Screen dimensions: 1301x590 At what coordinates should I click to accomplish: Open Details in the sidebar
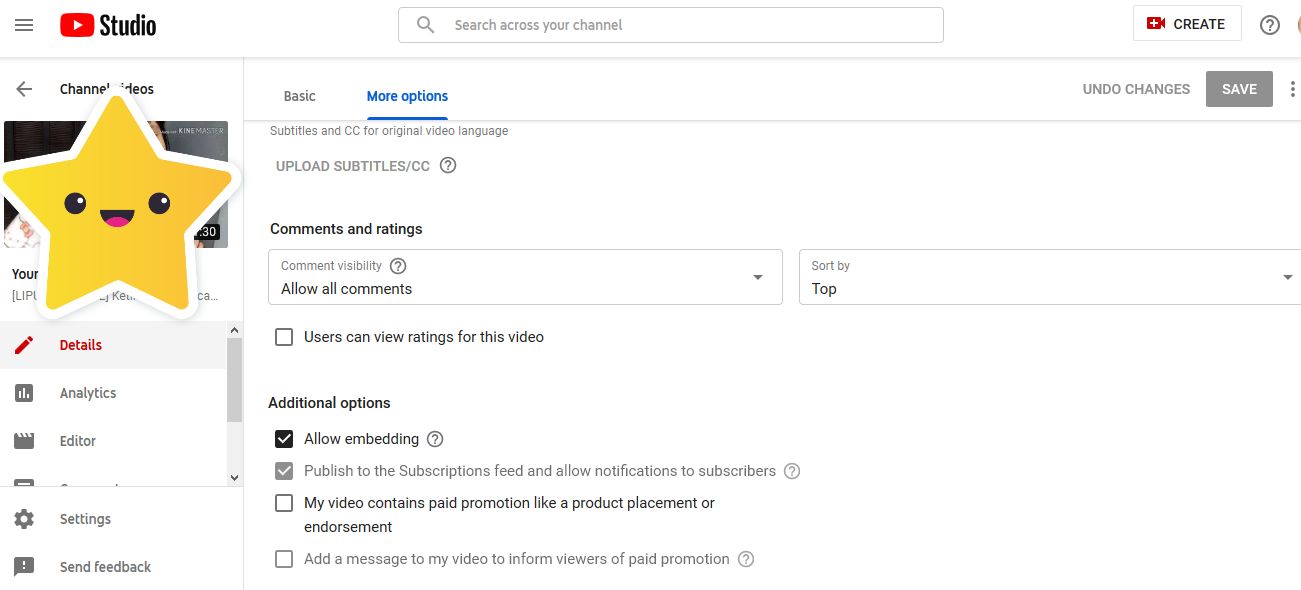coord(114,345)
